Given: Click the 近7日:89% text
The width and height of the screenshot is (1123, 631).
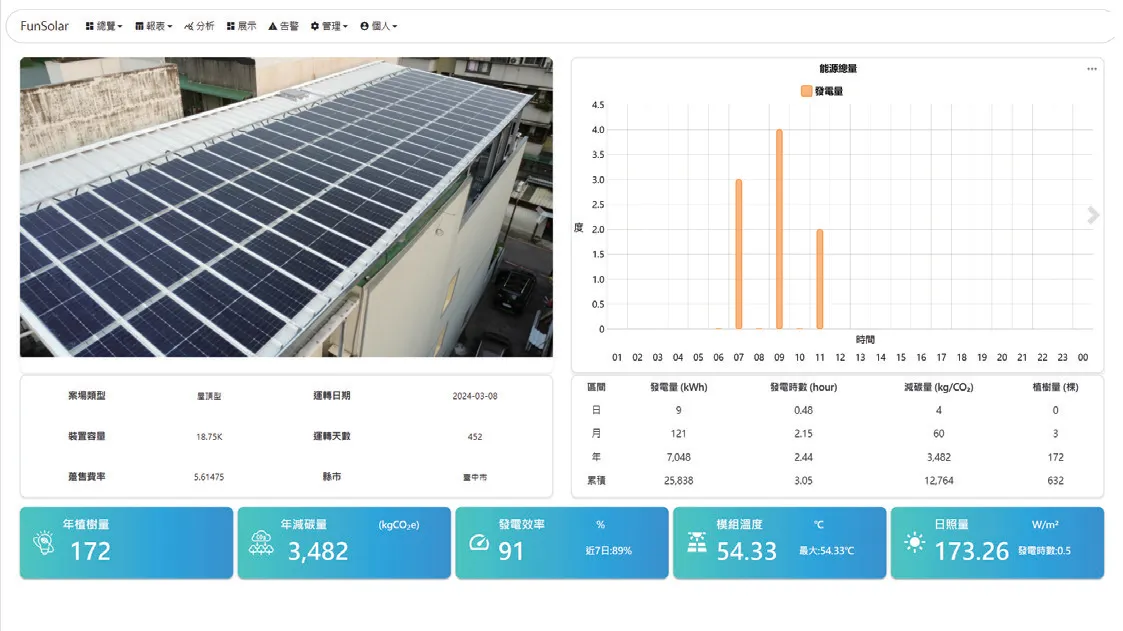Looking at the screenshot, I should [x=608, y=551].
